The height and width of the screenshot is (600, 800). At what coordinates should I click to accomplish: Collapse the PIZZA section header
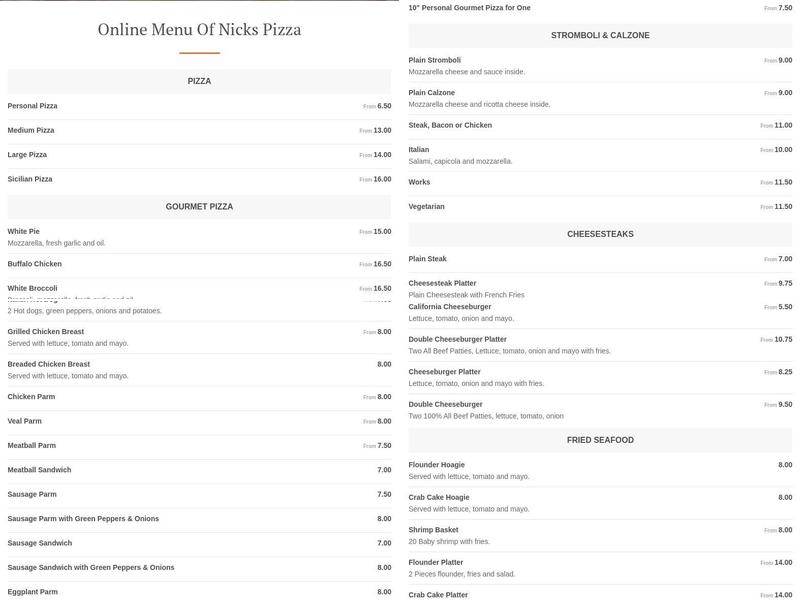[x=199, y=81]
